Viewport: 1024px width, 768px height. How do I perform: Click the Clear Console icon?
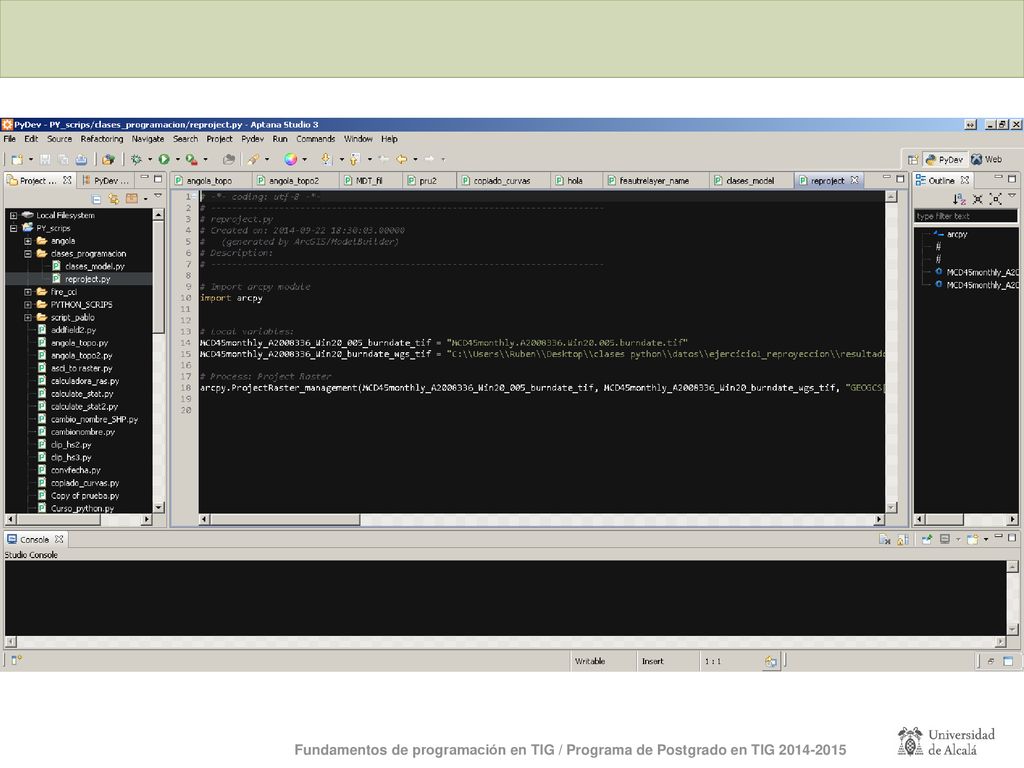884,539
